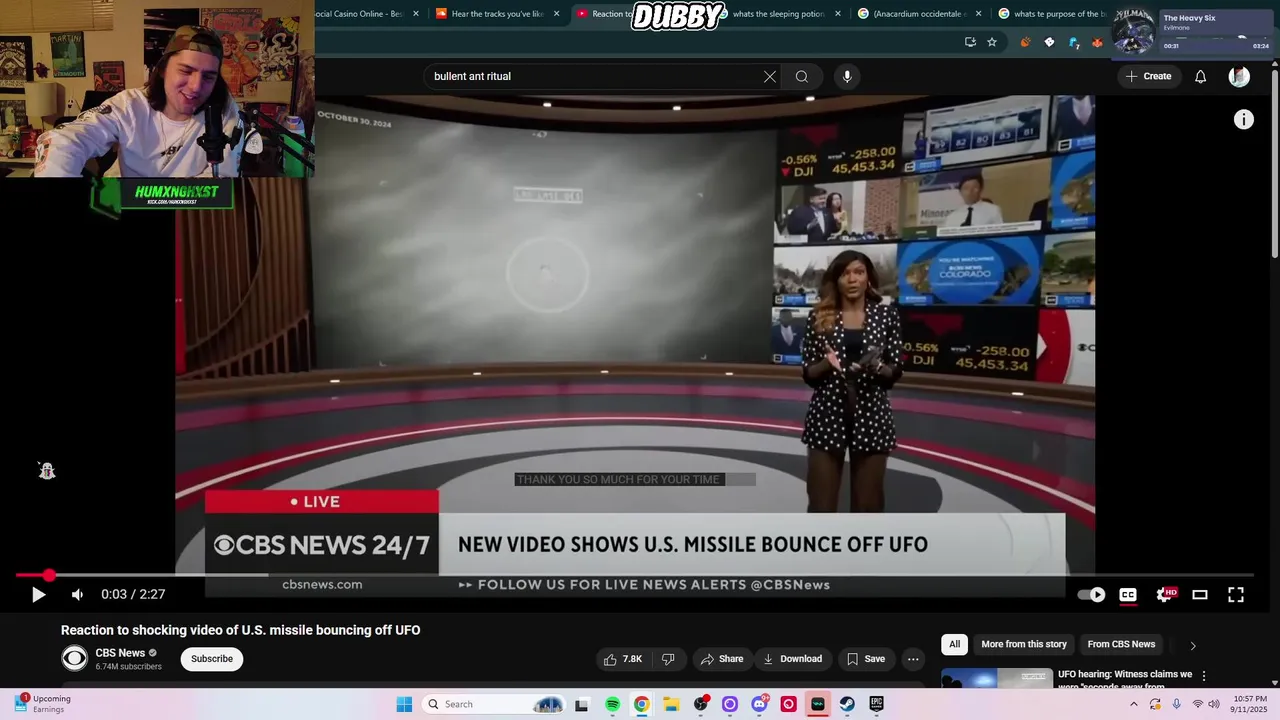Close the 'Hear the tracks' browser tab
This screenshot has width=1280, height=720.
[x=557, y=14]
